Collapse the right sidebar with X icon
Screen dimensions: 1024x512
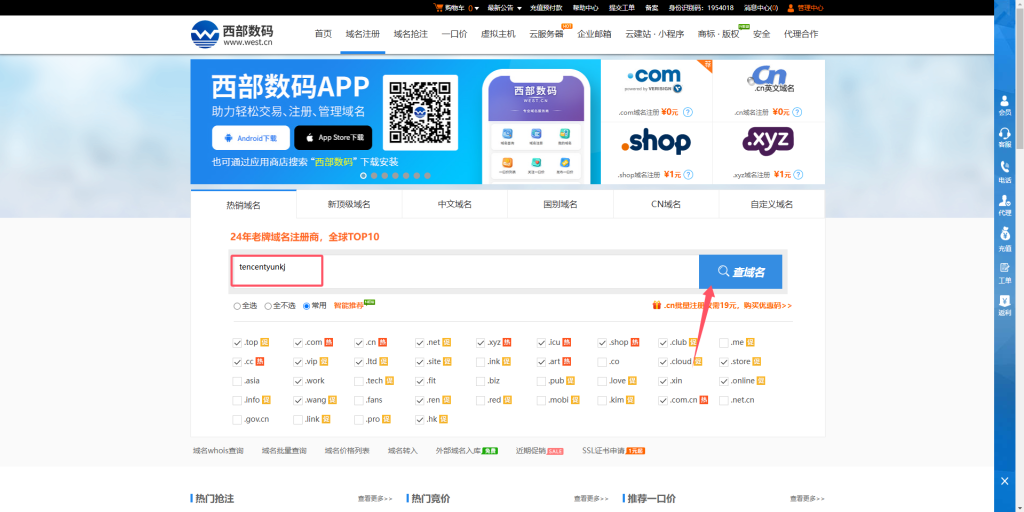click(x=1004, y=481)
